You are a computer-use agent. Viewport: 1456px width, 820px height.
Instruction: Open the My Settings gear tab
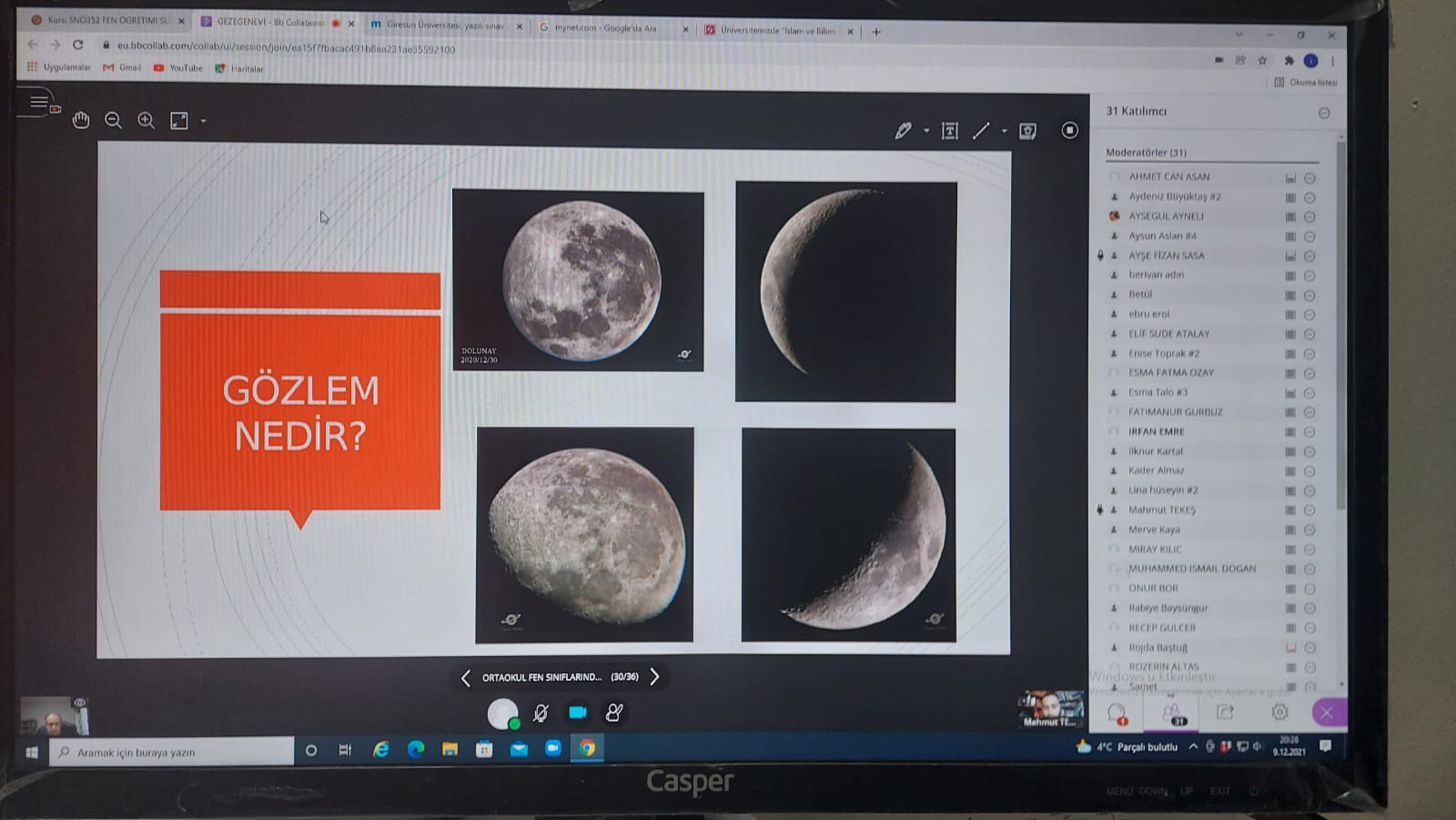(1279, 713)
